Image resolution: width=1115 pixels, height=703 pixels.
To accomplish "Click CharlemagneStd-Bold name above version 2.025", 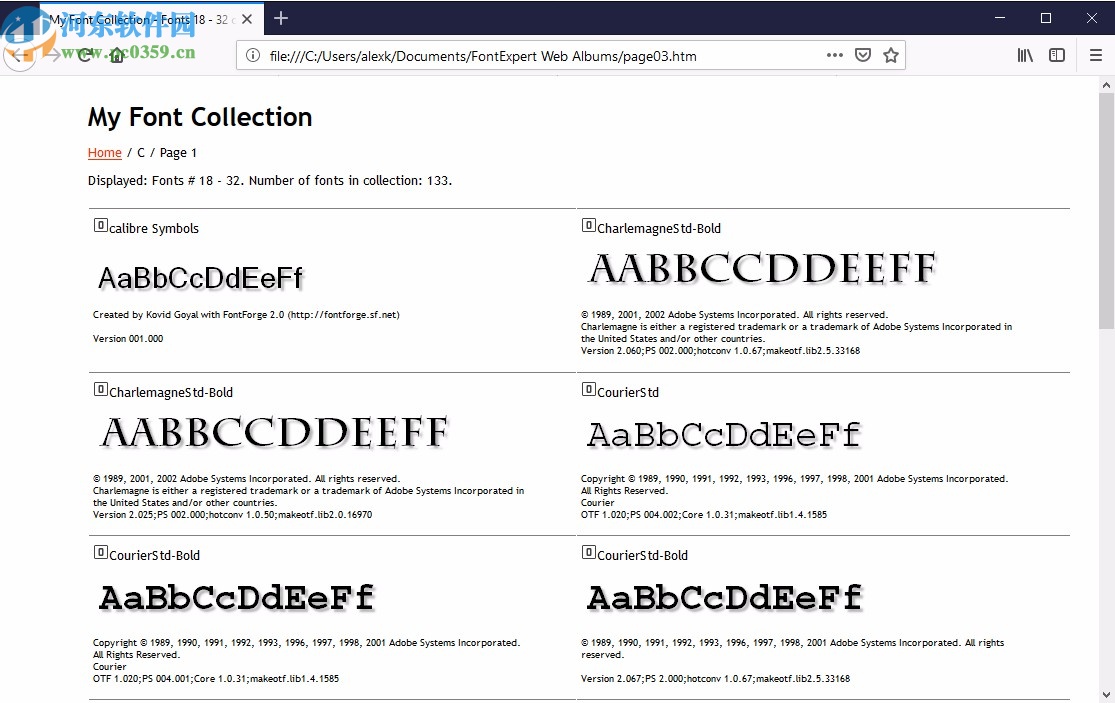I will 171,392.
